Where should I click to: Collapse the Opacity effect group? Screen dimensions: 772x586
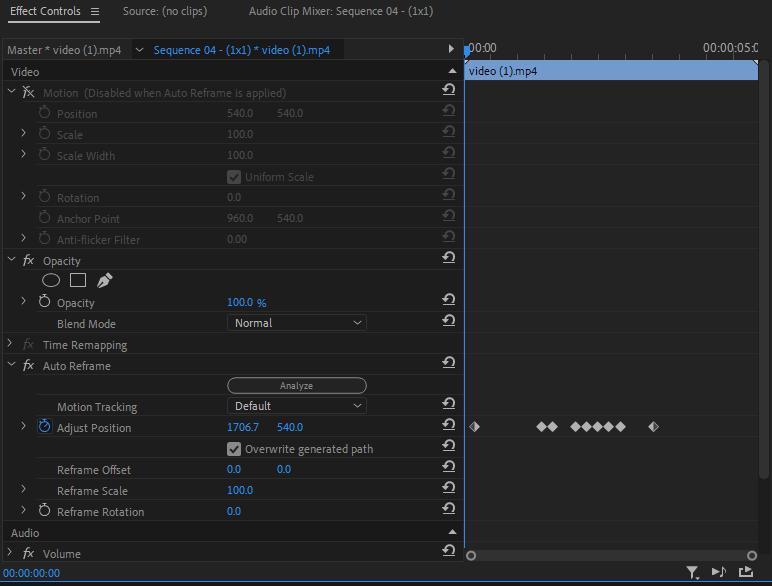coord(11,260)
